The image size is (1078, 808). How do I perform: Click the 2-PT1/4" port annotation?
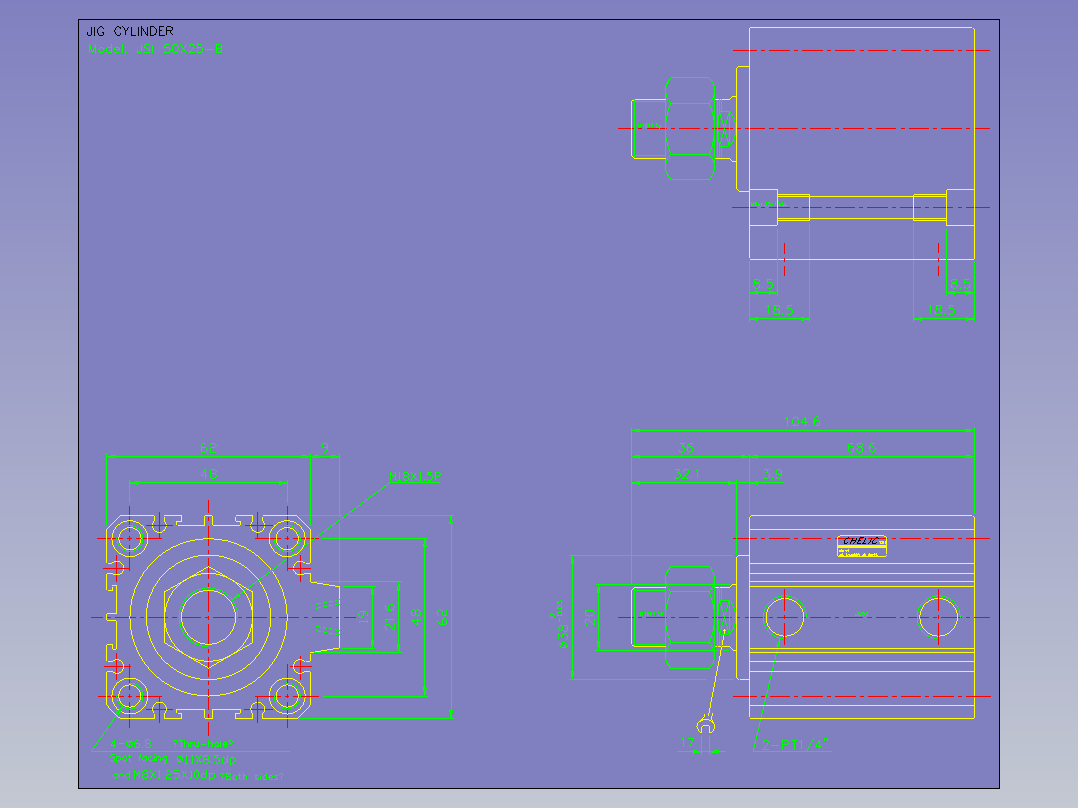click(x=796, y=744)
